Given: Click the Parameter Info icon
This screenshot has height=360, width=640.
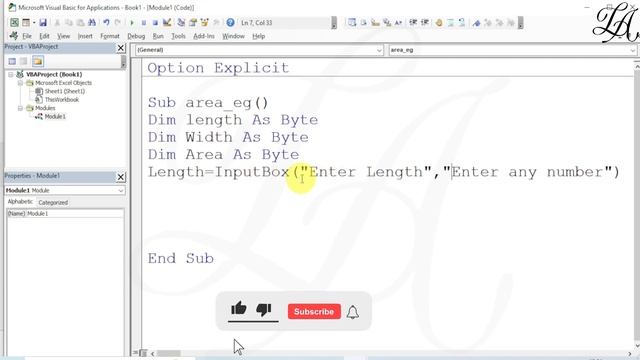Looking at the screenshot, I should (387, 23).
